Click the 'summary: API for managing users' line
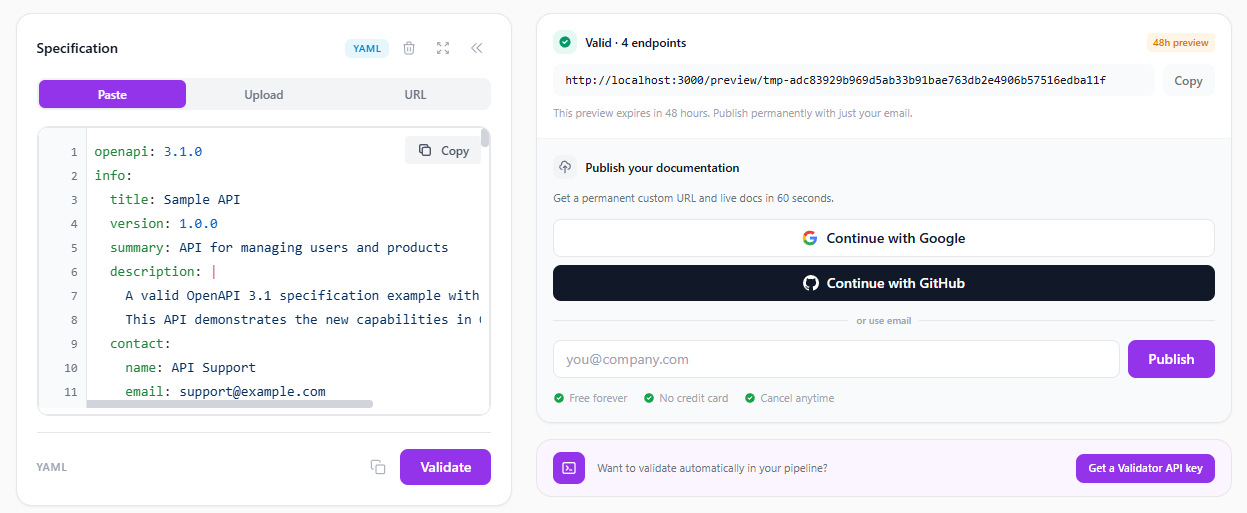 click(x=279, y=248)
